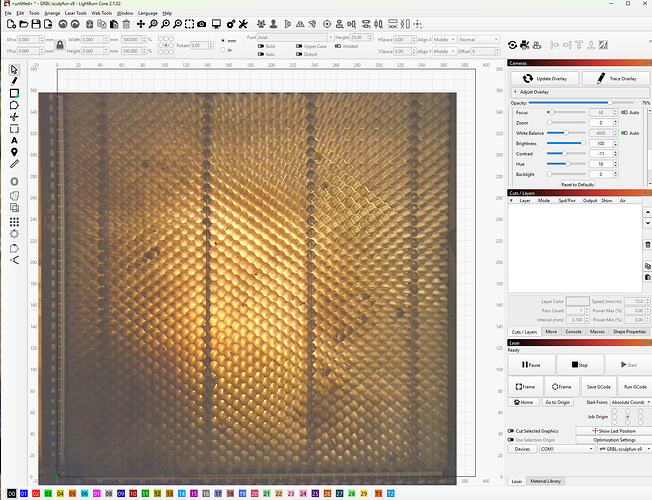Enable Cut Selected Graphics switch
This screenshot has height=500, width=652.
click(x=511, y=431)
